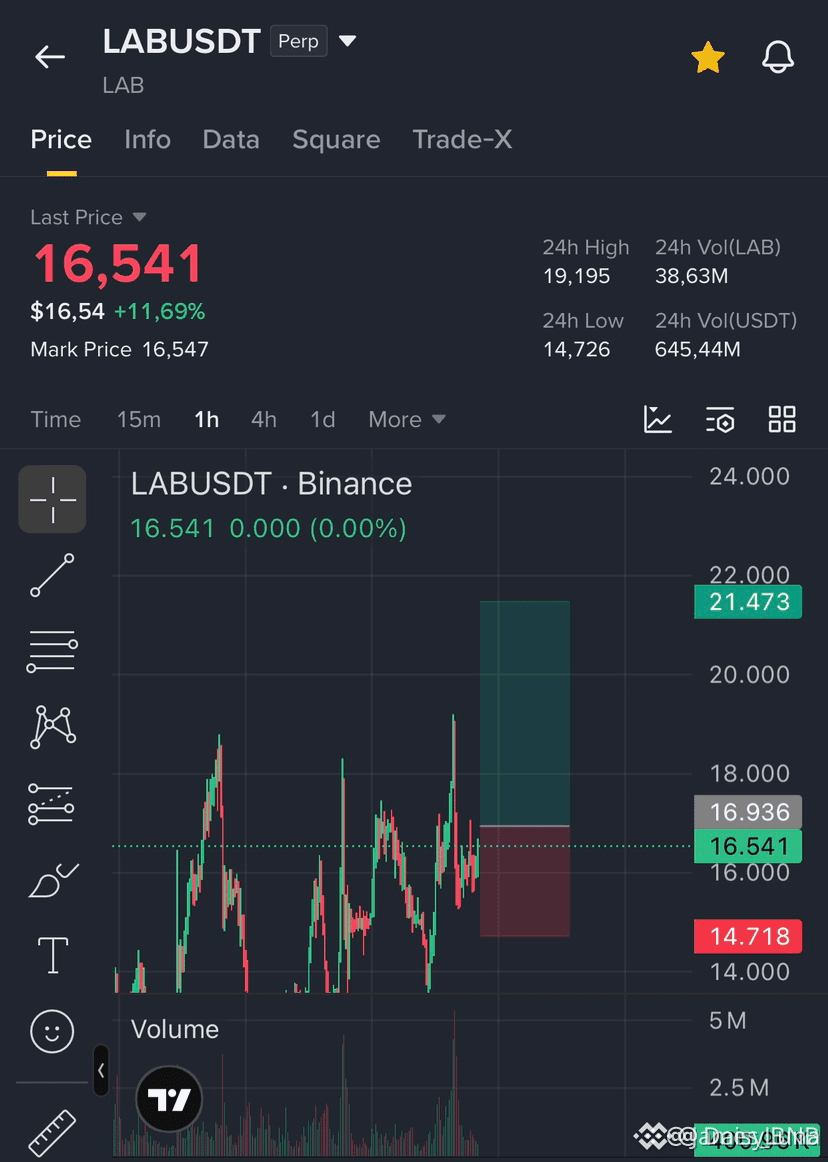Screen dimensions: 828x1162
Task: Select the 15m interval
Action: tap(139, 419)
